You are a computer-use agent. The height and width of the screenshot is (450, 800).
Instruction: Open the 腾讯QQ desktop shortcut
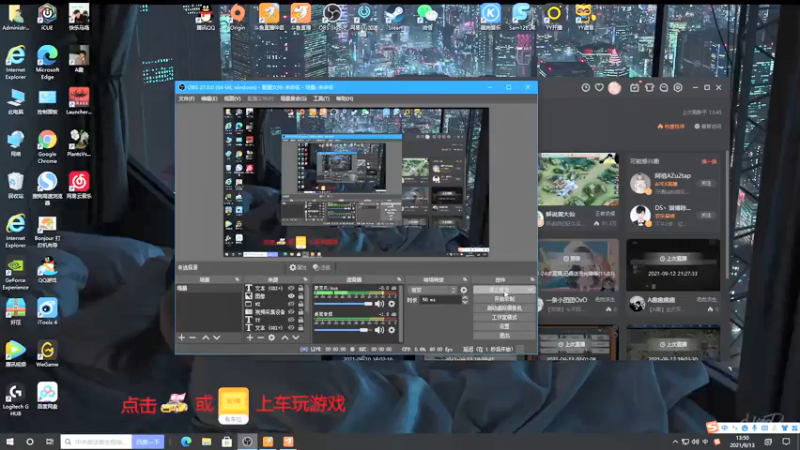coord(206,16)
